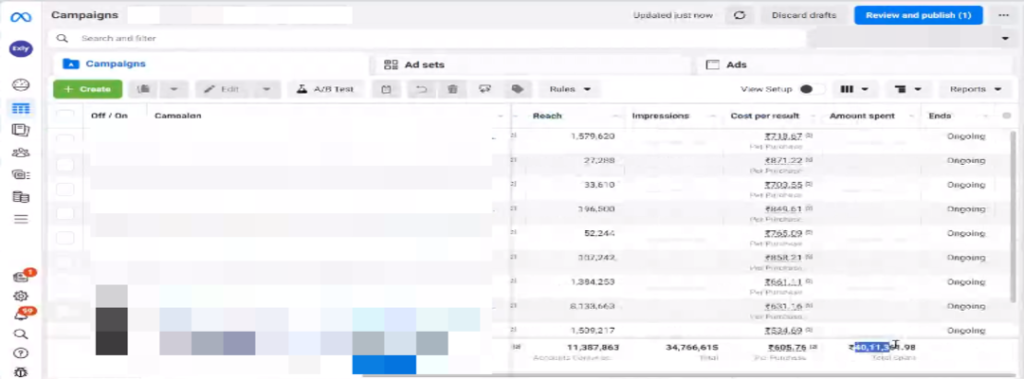Image resolution: width=1024 pixels, height=379 pixels.
Task: Open the Account overview gauge icon
Action: [21, 85]
